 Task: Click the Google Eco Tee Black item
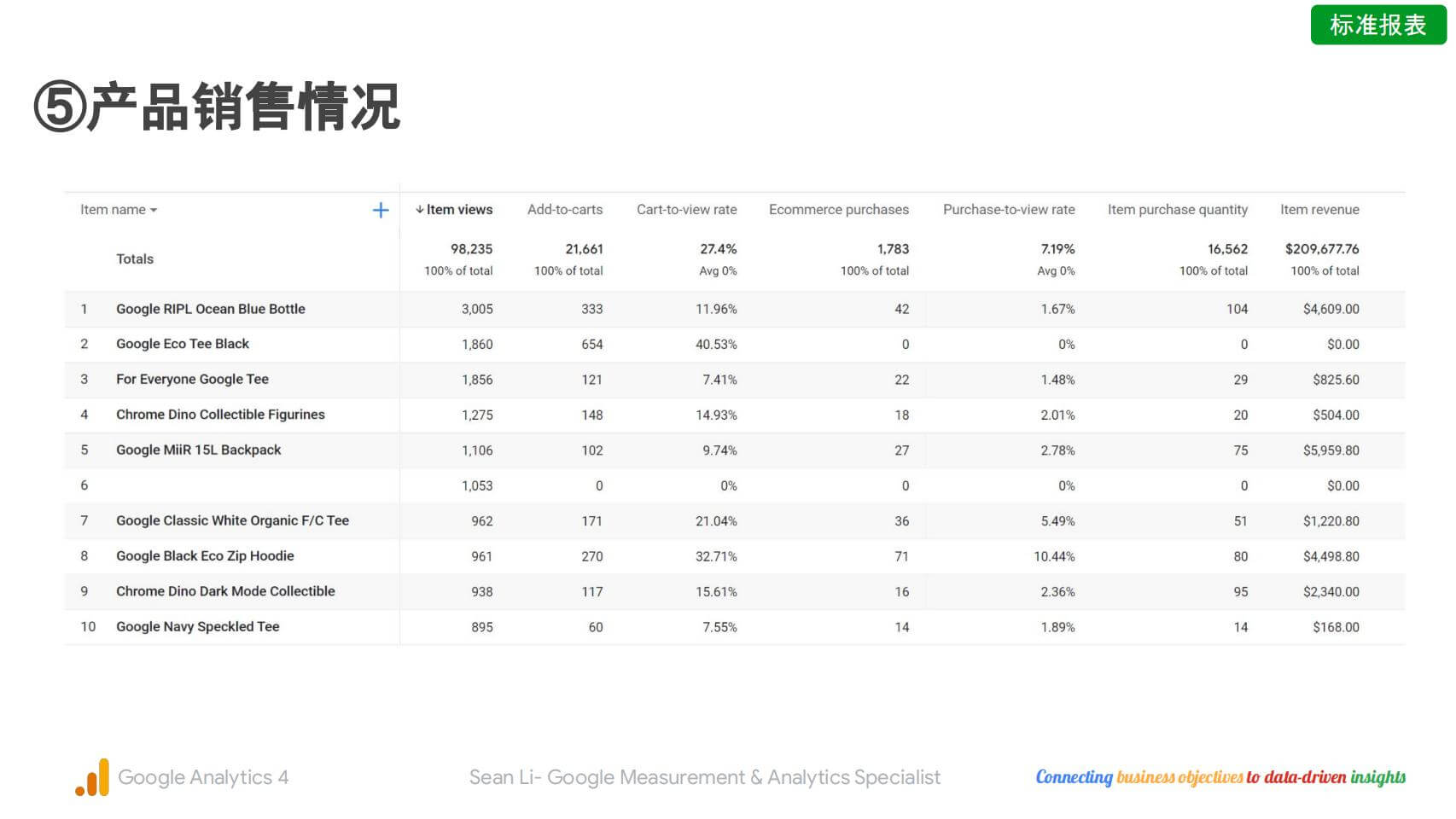coord(183,344)
